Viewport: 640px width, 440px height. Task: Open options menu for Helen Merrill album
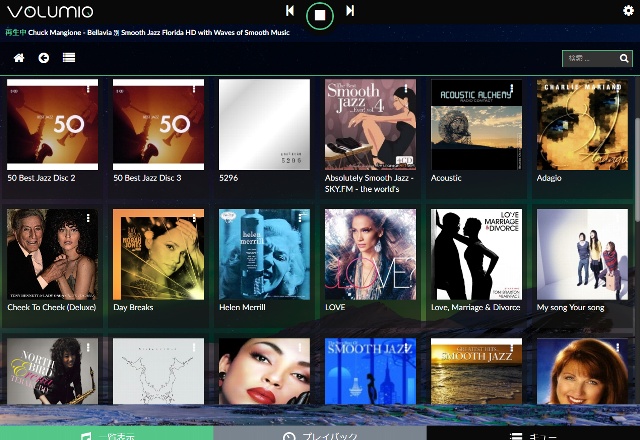pyautogui.click(x=300, y=218)
